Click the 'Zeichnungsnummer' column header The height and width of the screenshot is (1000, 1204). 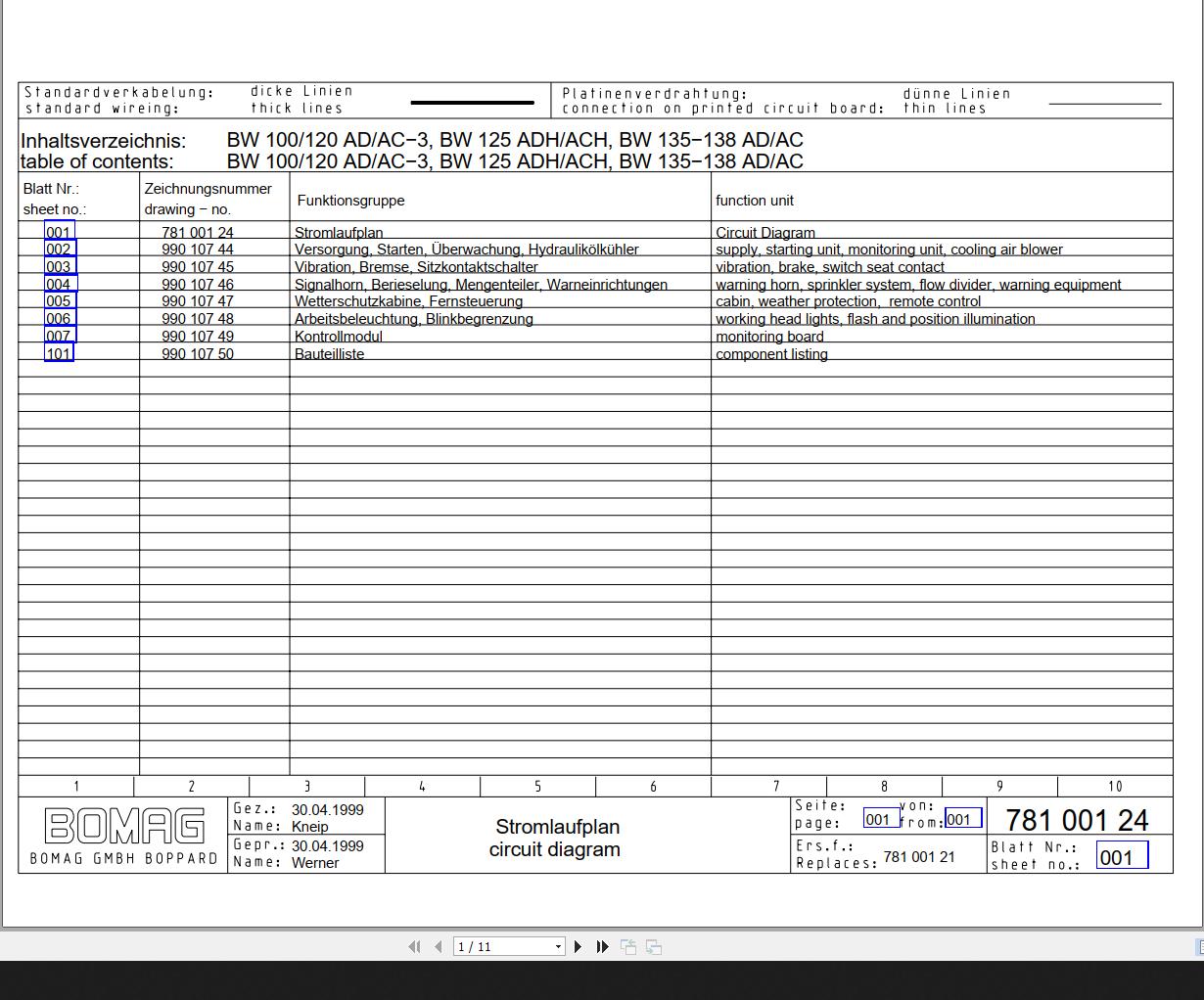(x=208, y=189)
